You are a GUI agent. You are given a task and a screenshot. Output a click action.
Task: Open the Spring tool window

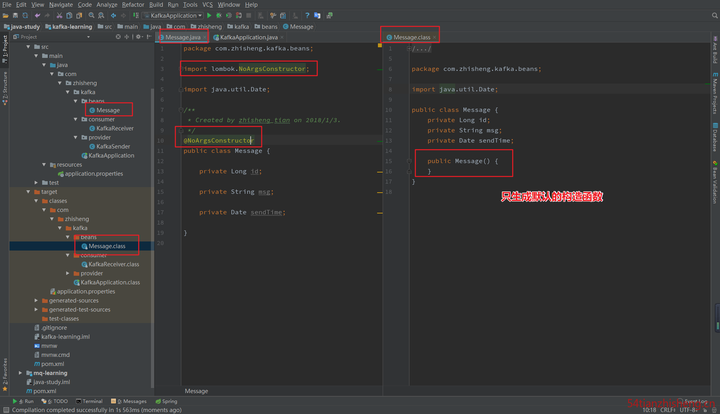[166, 401]
